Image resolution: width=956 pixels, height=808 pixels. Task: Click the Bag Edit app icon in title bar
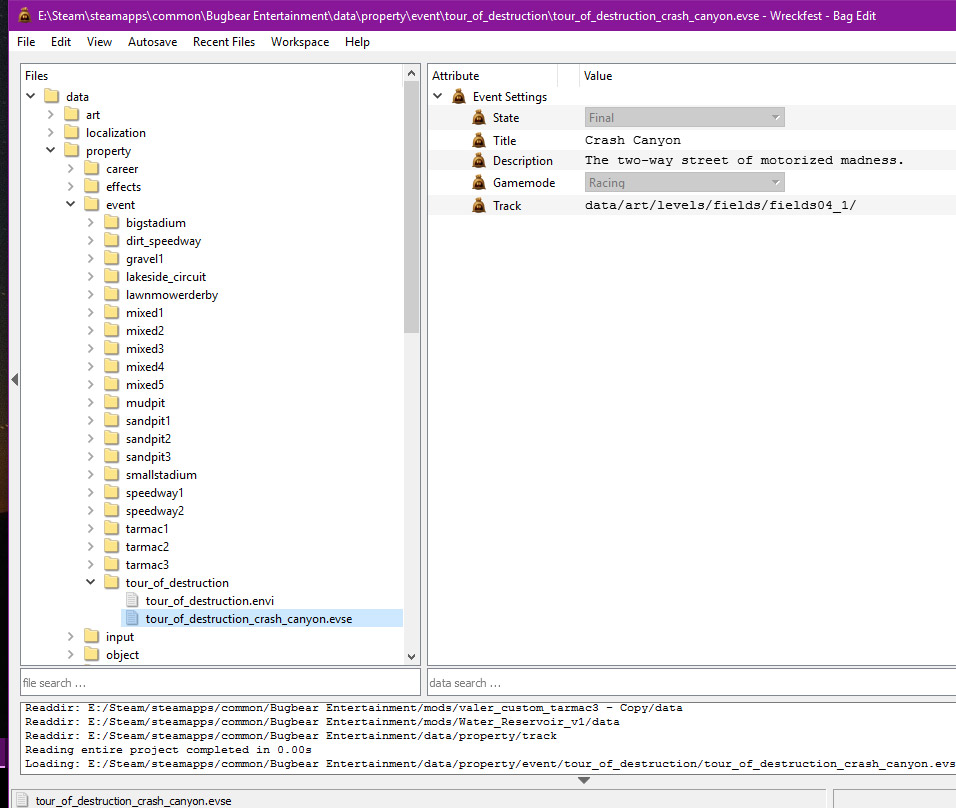[24, 15]
